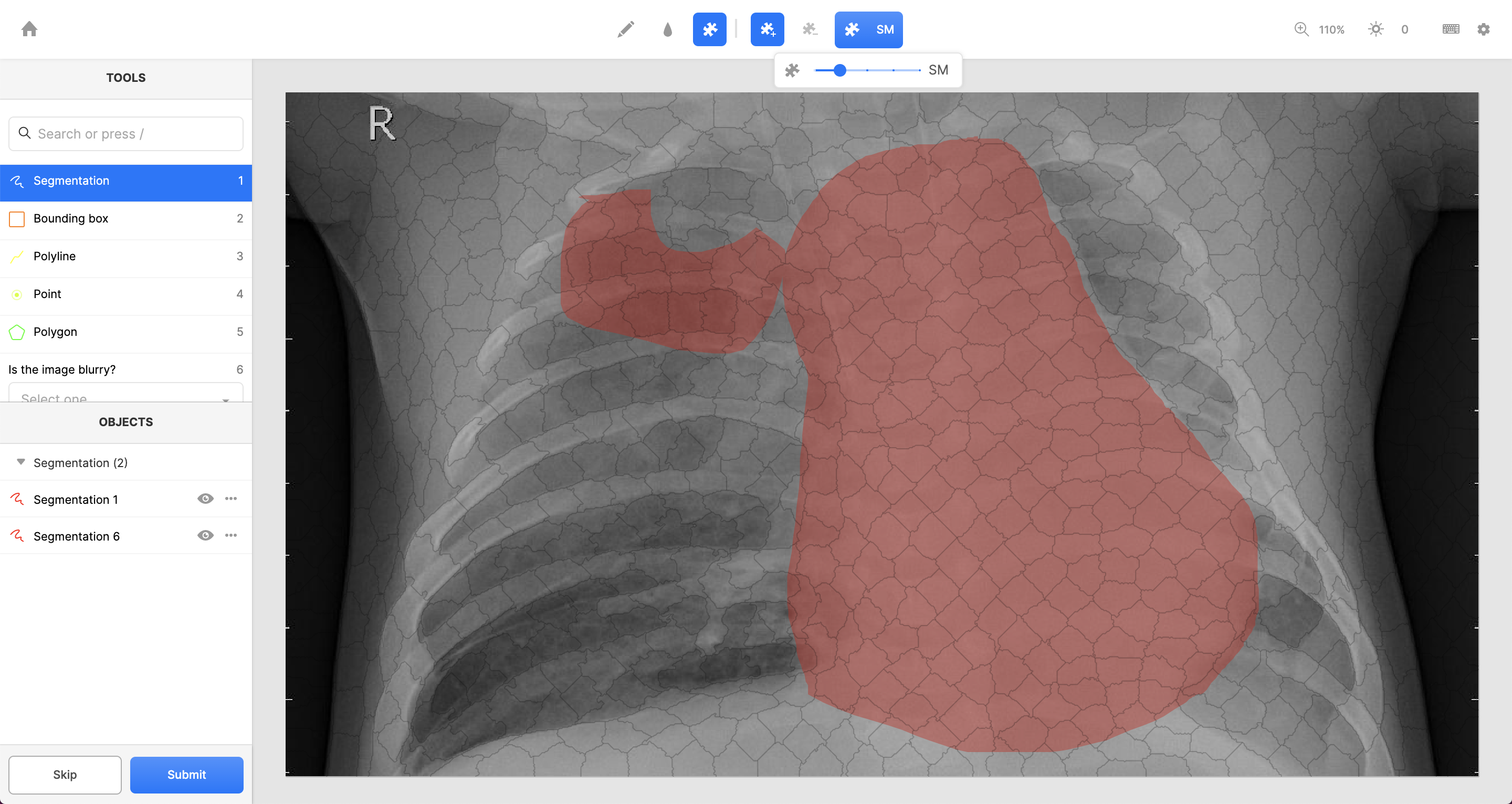1512x804 pixels.
Task: Click the brightness sun icon
Action: 1375,29
